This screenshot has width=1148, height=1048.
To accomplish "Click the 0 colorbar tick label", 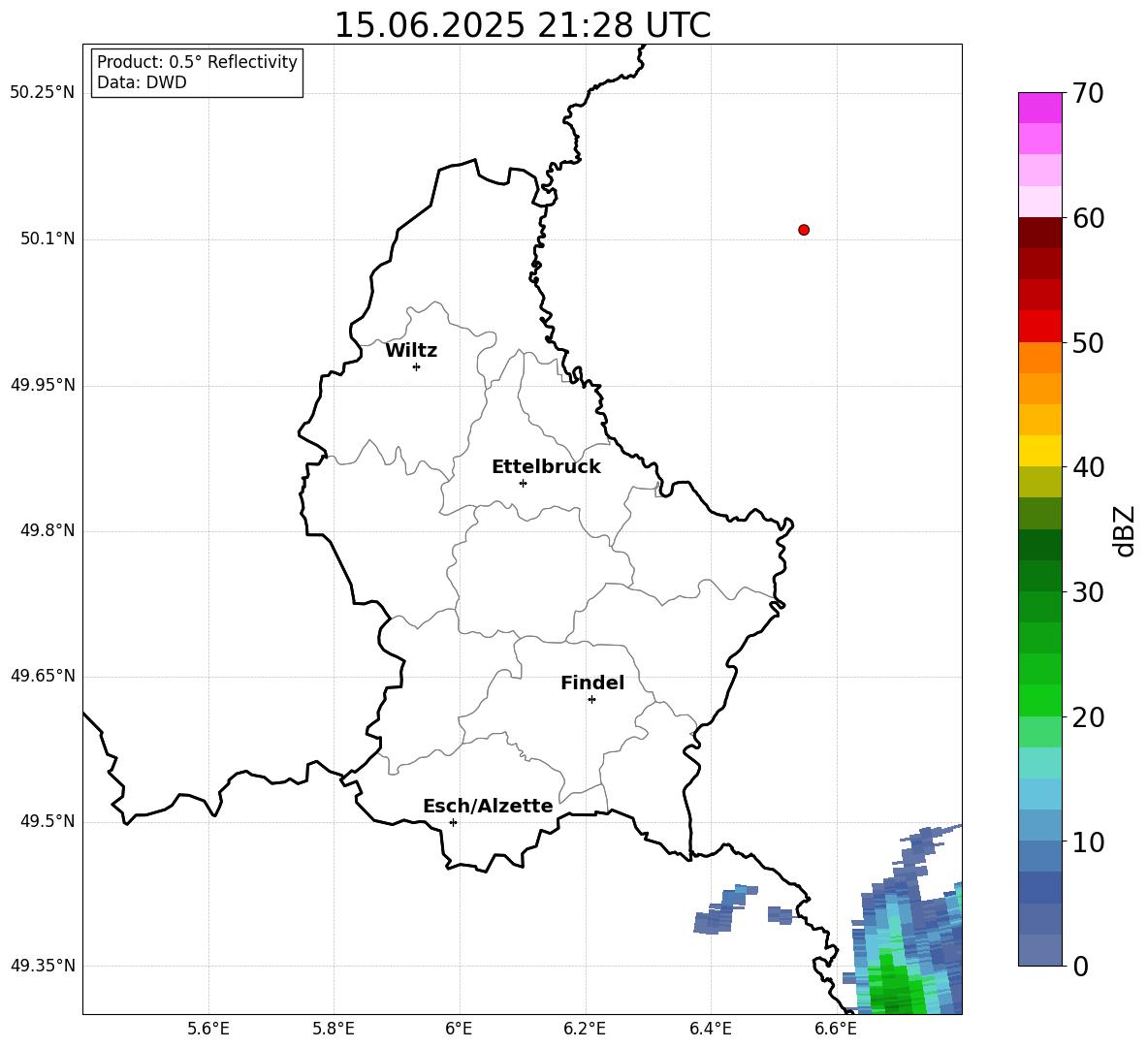I will pos(1080,966).
